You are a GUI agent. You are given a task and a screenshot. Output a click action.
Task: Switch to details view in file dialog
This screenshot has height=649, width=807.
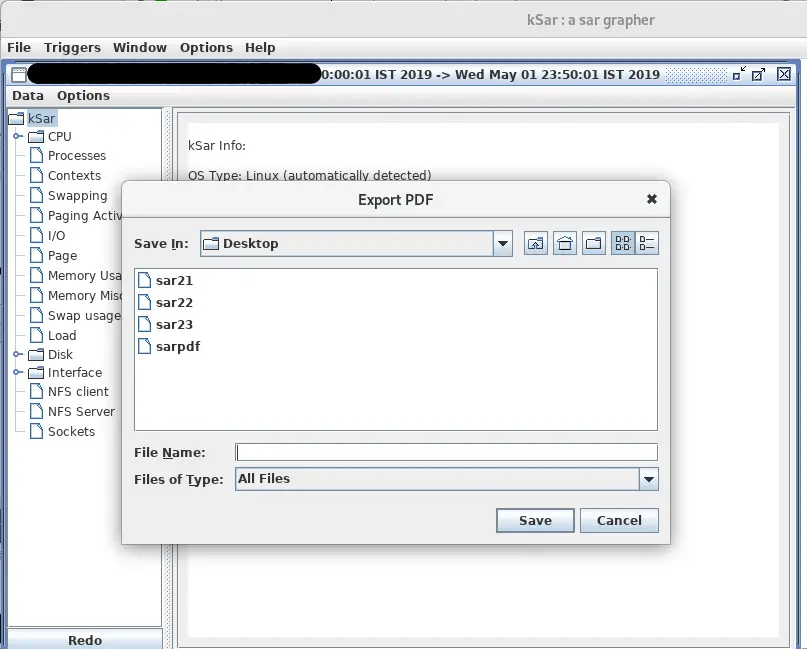[648, 243]
